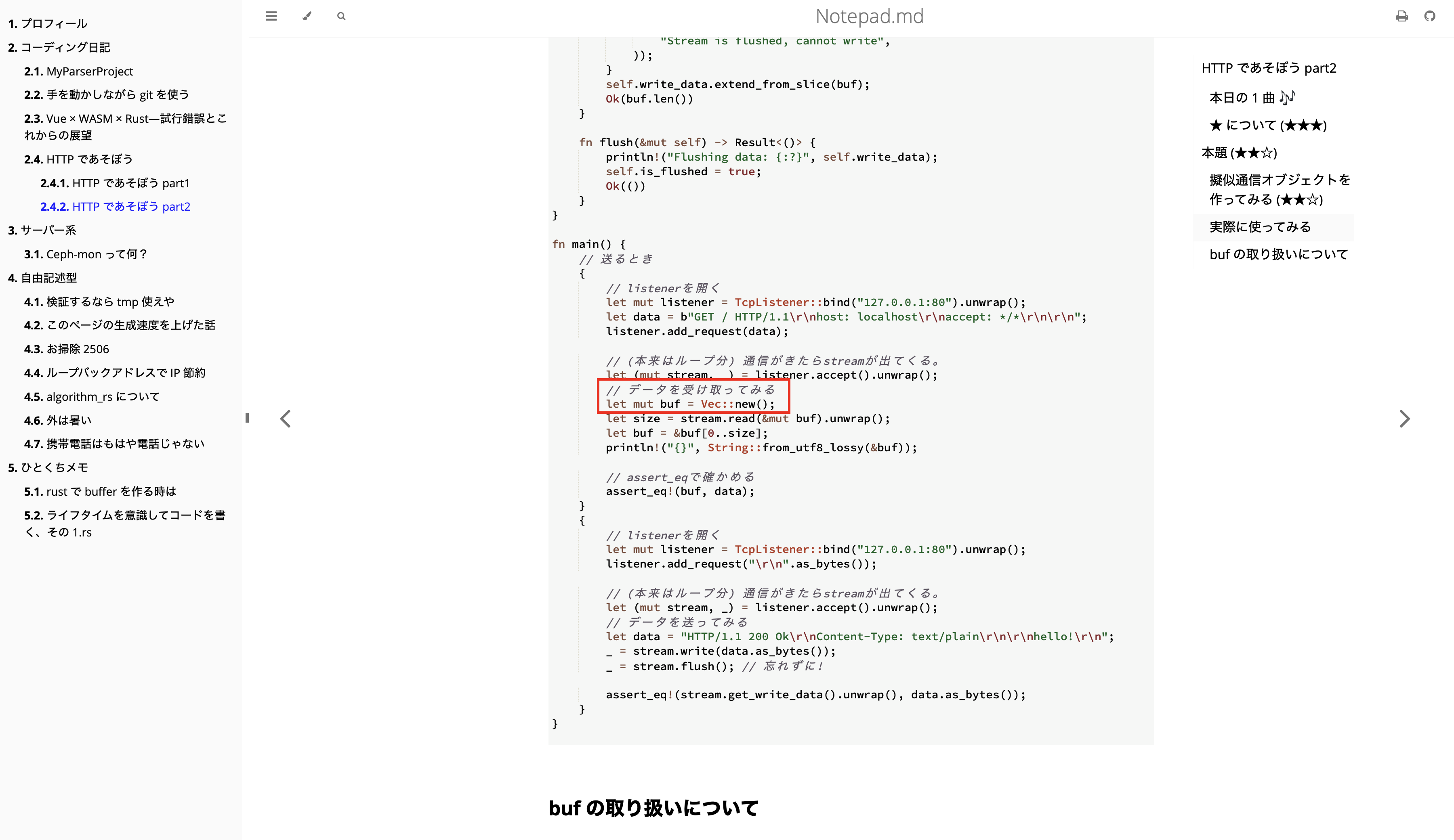Click the sidebar resize handle
1454x840 pixels.
(247, 418)
